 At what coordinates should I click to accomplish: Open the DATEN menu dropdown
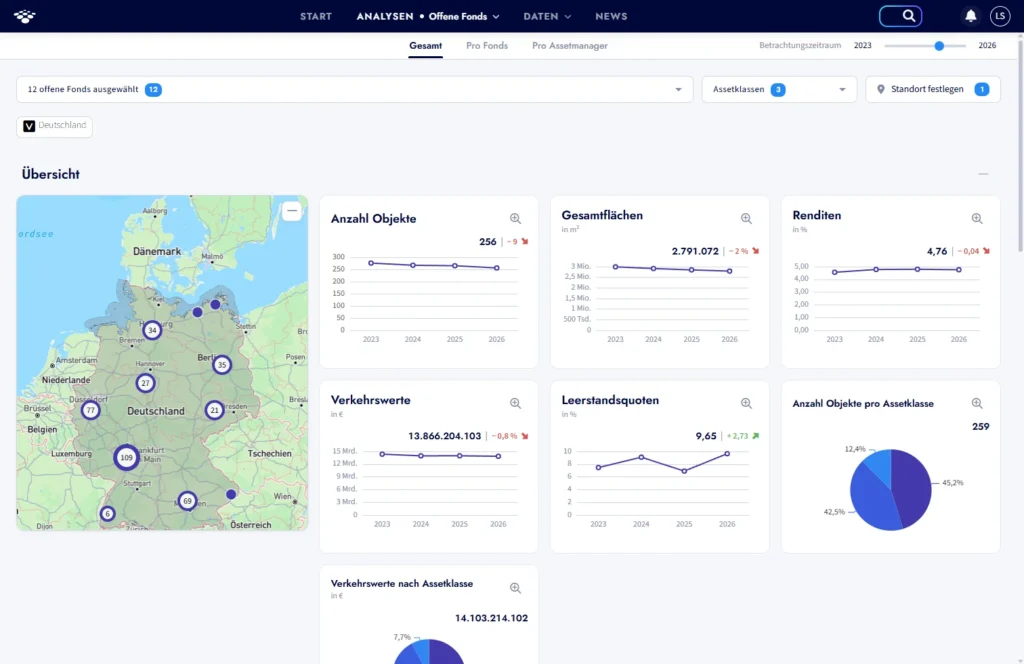click(x=547, y=16)
